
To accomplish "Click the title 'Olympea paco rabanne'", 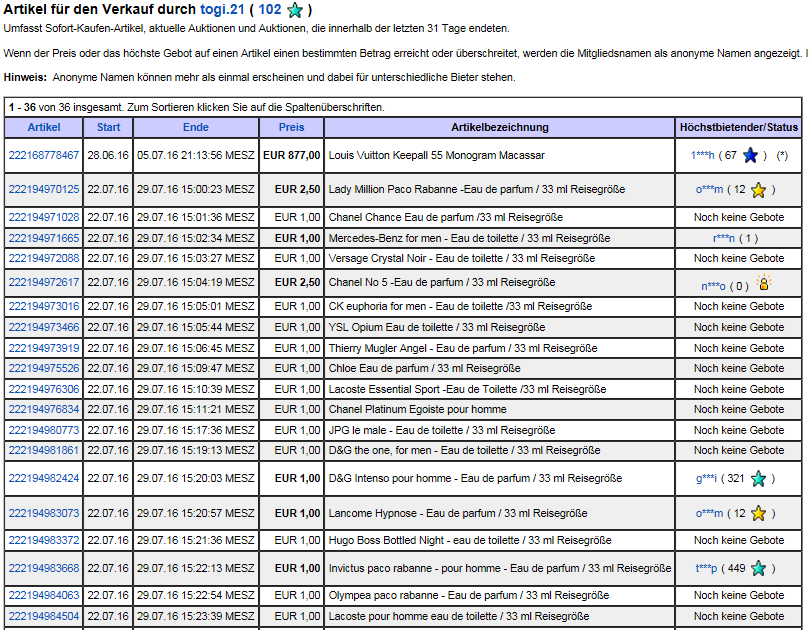I will (383, 595).
